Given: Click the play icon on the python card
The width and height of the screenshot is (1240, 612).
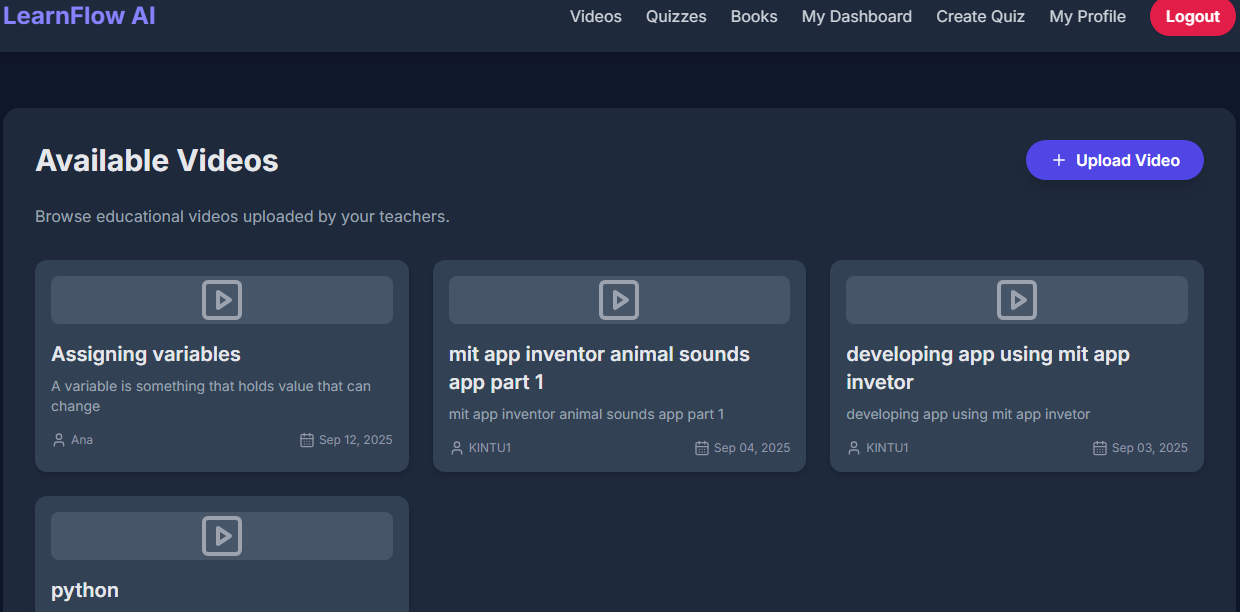Looking at the screenshot, I should (x=222, y=536).
